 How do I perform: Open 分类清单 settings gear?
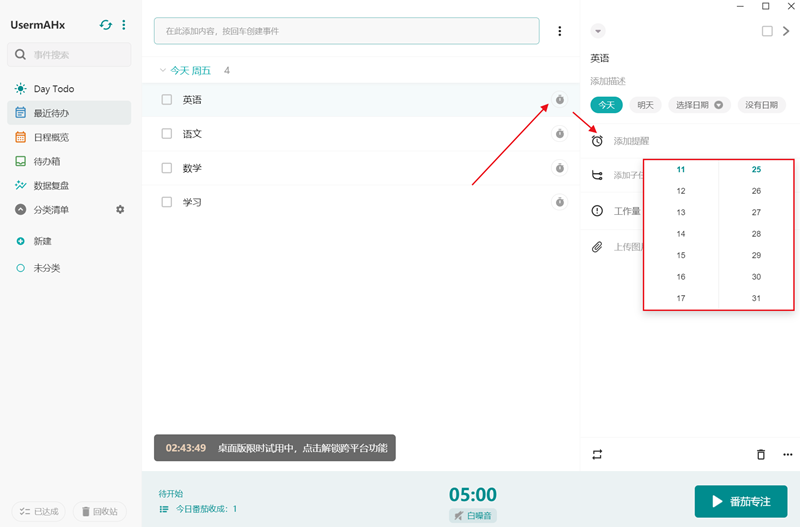coord(120,210)
